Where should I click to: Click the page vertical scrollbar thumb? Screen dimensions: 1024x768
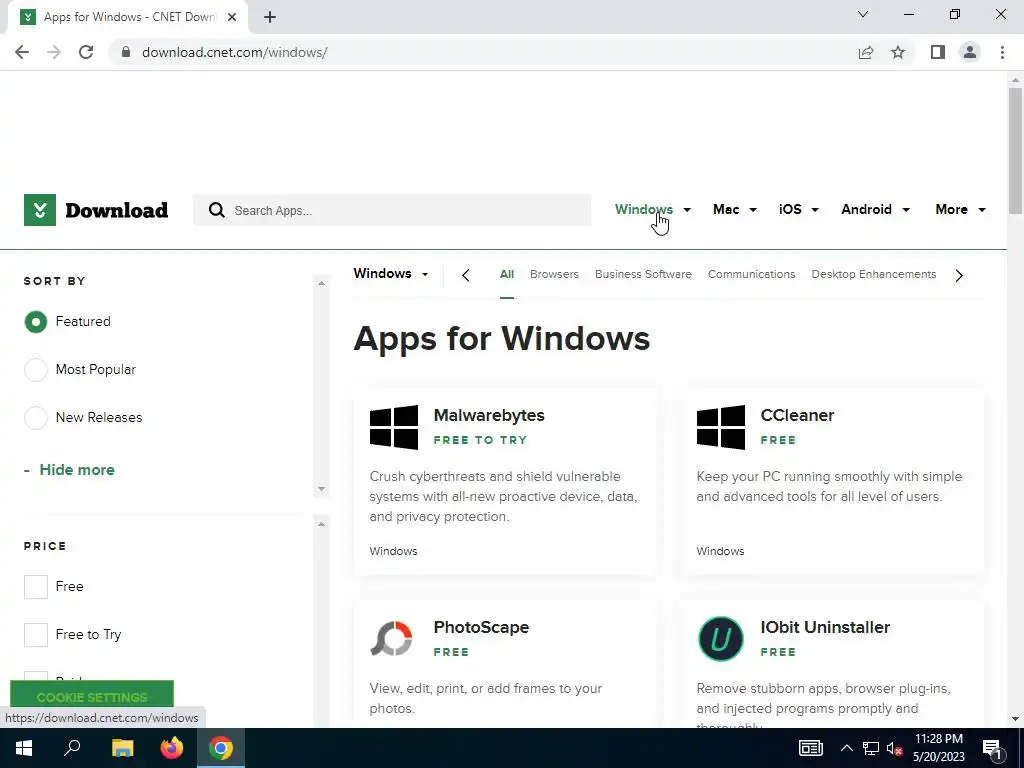(1015, 150)
